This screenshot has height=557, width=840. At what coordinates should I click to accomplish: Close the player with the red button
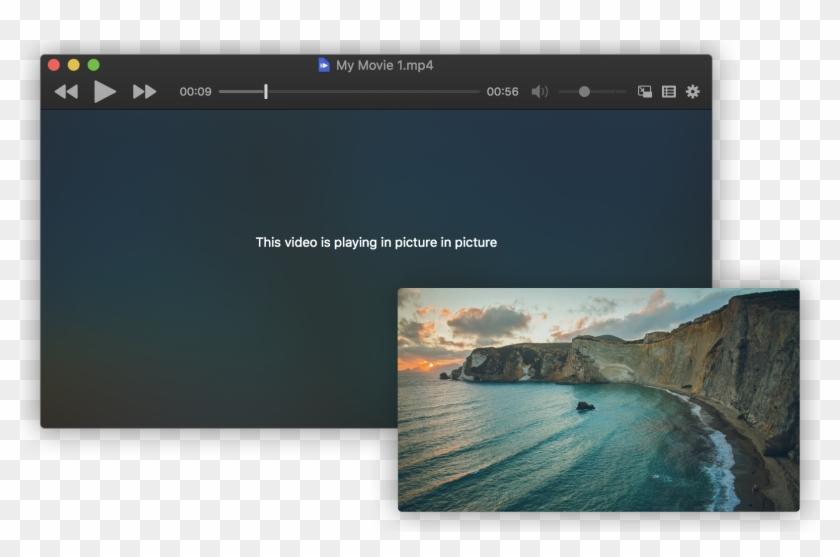pyautogui.click(x=54, y=65)
